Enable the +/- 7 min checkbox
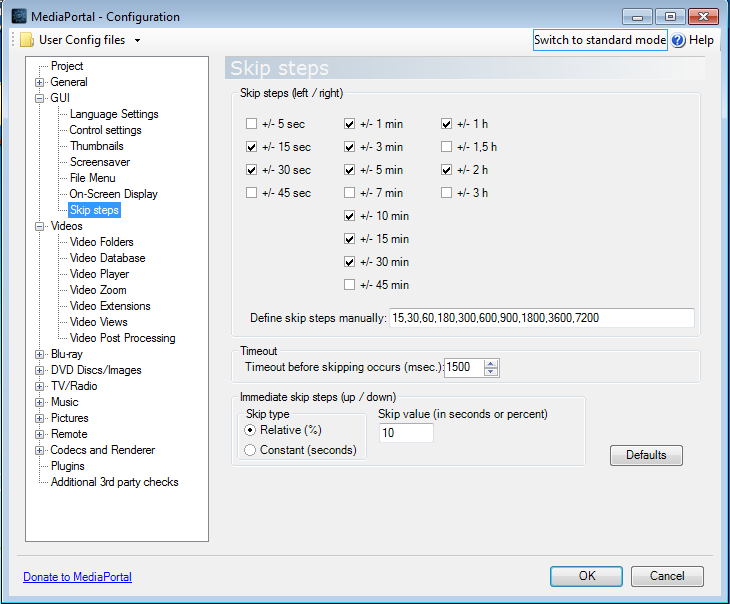 349,192
